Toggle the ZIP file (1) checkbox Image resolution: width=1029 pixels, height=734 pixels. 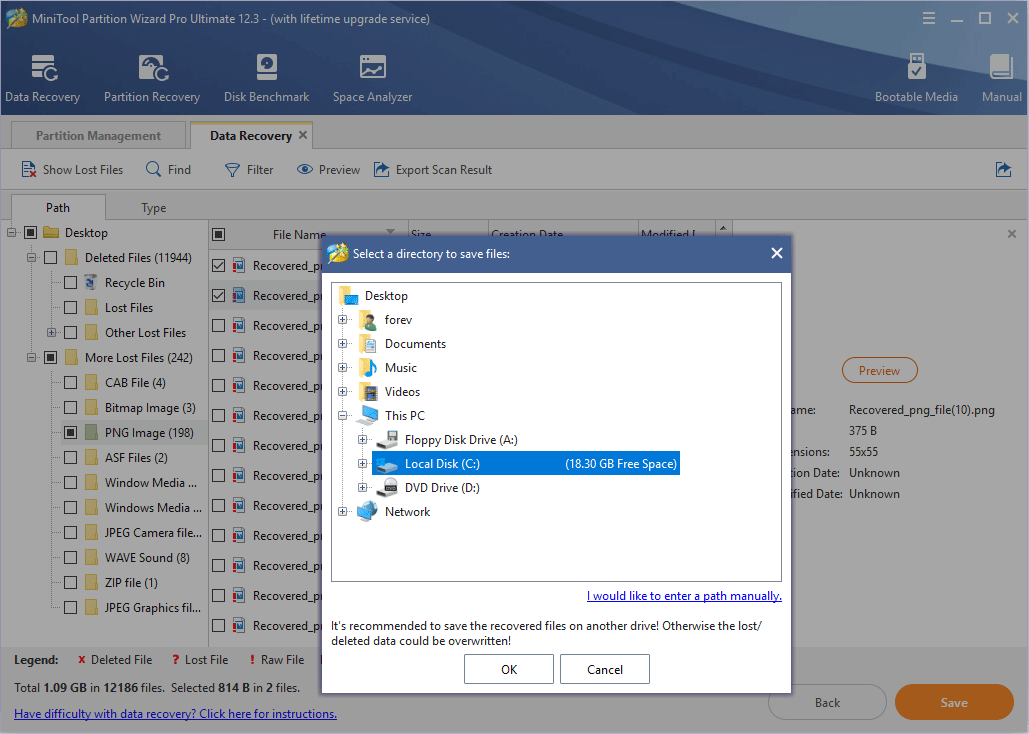coord(70,582)
